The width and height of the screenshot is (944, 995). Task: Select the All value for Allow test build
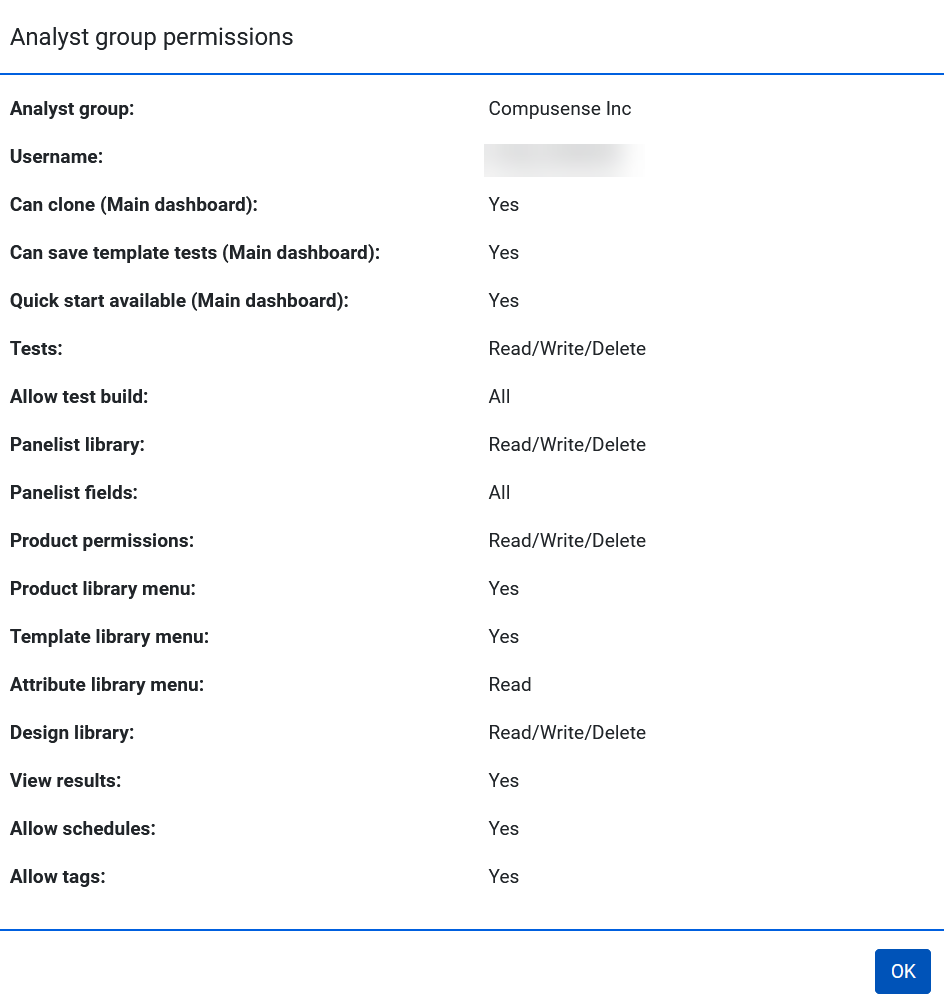point(499,397)
